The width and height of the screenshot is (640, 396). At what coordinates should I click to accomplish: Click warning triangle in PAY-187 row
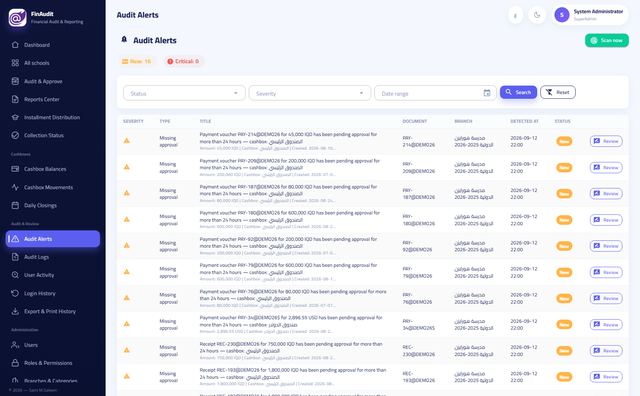[127, 193]
